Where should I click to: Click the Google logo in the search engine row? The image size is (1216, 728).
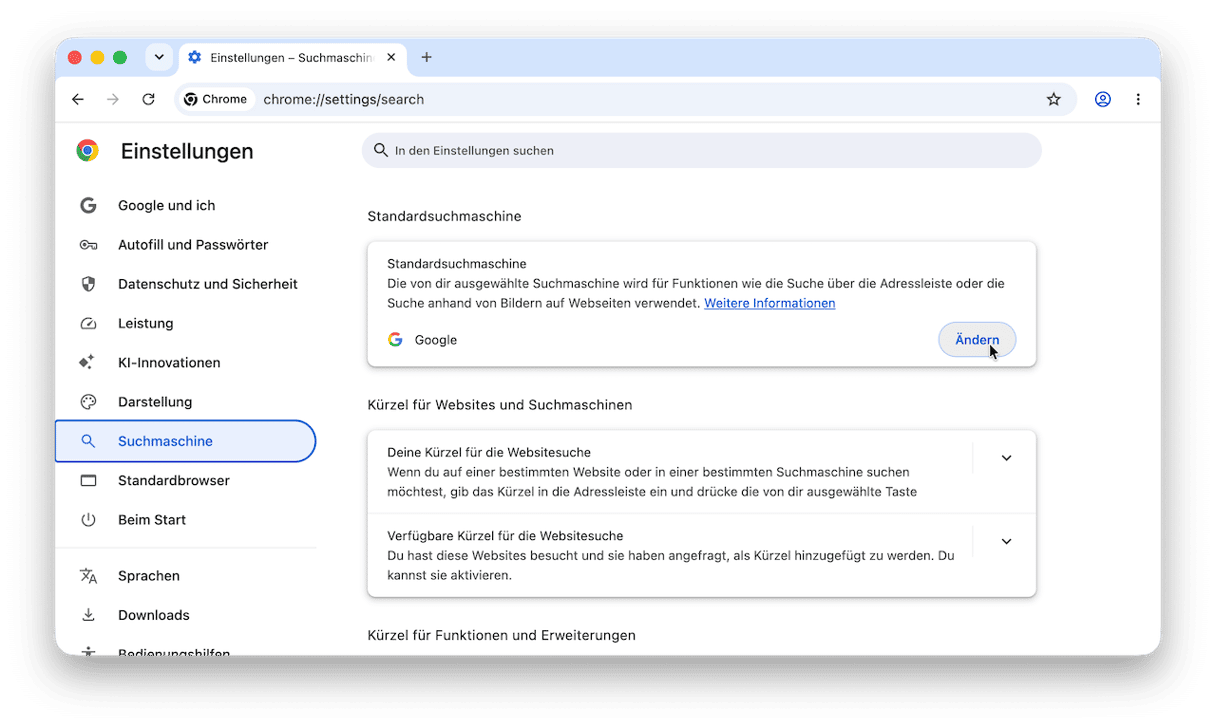[x=395, y=340]
